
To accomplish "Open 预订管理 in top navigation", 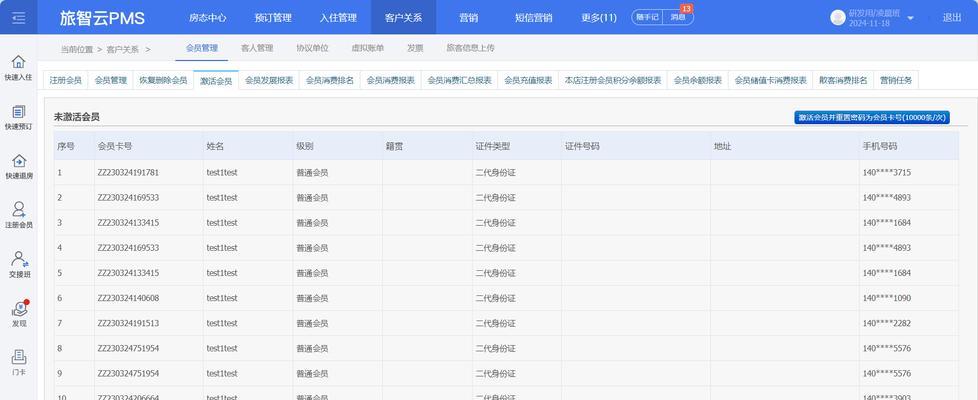I will coord(273,17).
